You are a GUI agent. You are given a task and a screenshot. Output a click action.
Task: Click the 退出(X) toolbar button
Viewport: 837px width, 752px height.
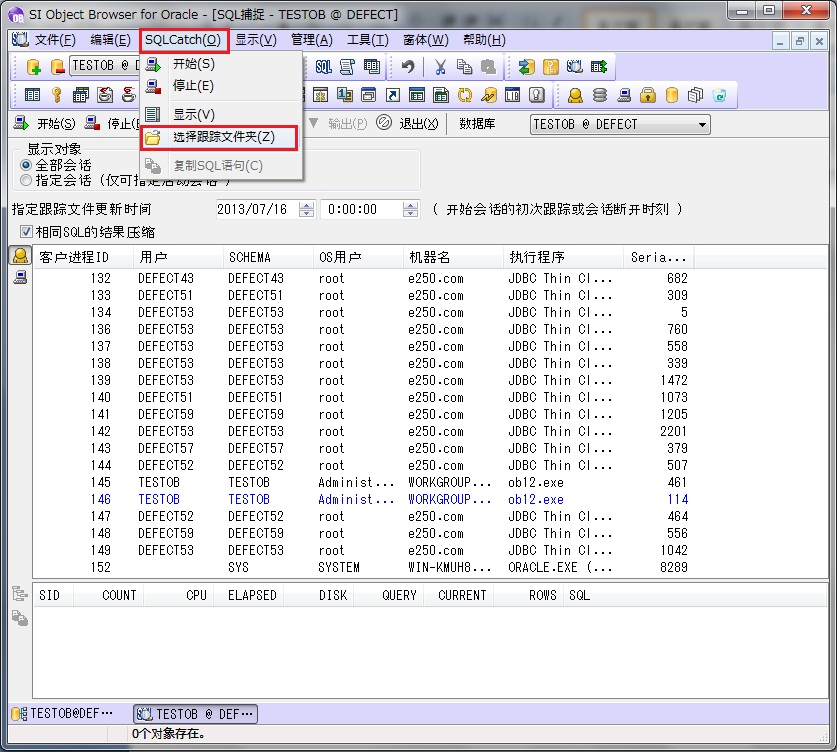[x=407, y=124]
